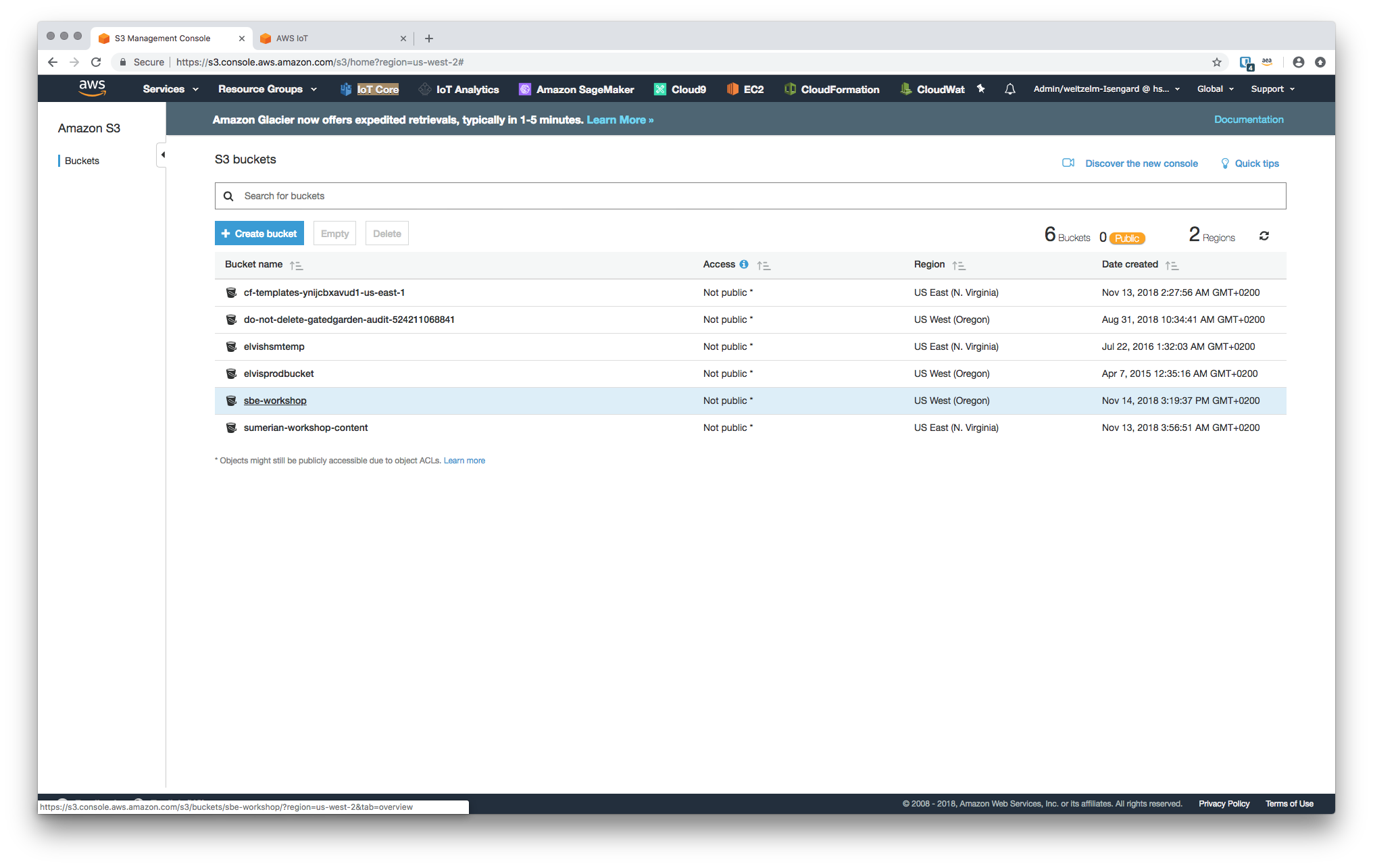Viewport: 1373px width, 868px height.
Task: Open browser profile account icon
Action: tap(1299, 62)
